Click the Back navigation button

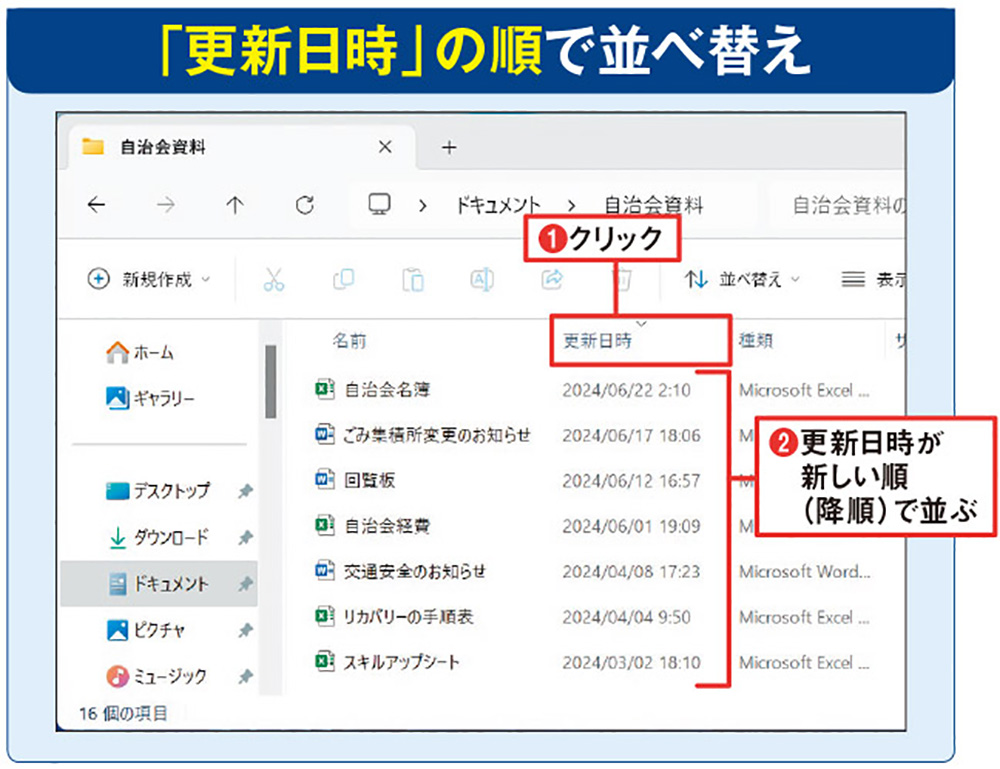pos(95,204)
